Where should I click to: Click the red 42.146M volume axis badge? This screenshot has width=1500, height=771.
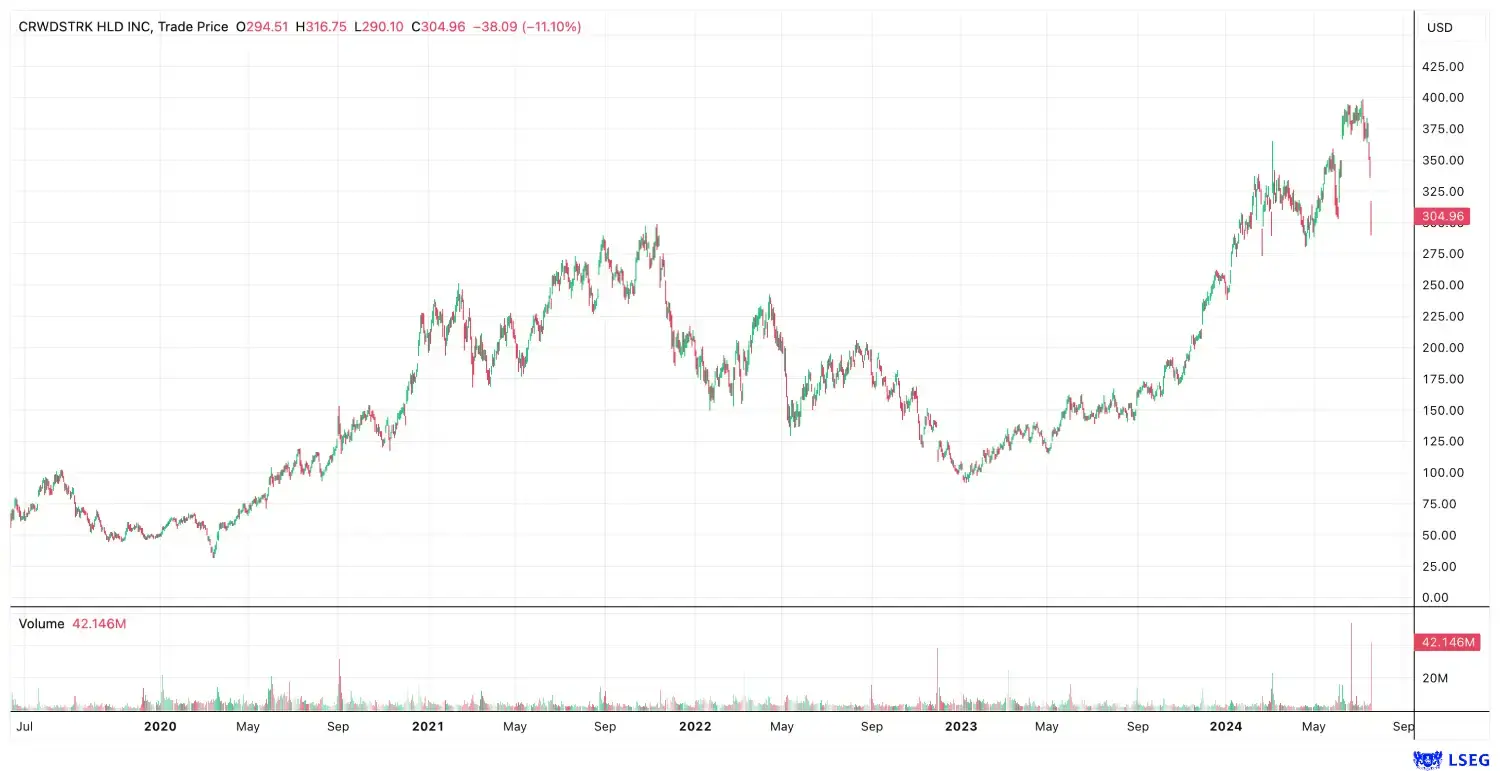[x=1446, y=642]
